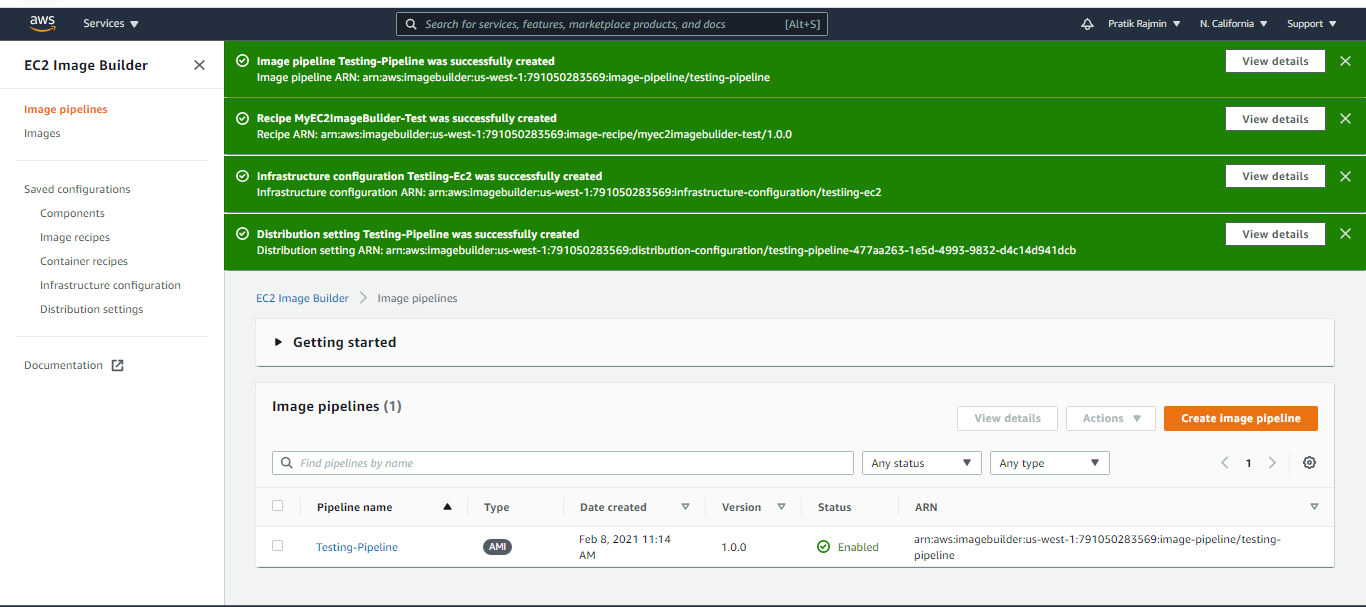Click success icon of Recipe notification

(242, 118)
